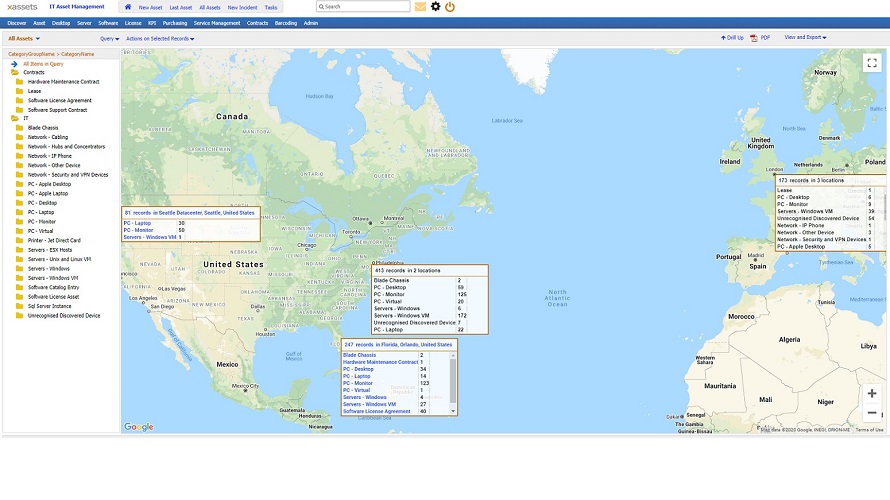Click the Terms of Use map link
The height and width of the screenshot is (500, 890).
870,430
